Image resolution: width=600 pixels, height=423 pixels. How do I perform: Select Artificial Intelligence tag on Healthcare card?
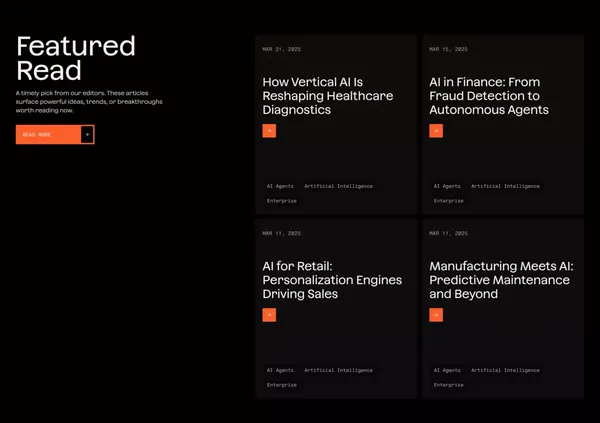coord(338,186)
